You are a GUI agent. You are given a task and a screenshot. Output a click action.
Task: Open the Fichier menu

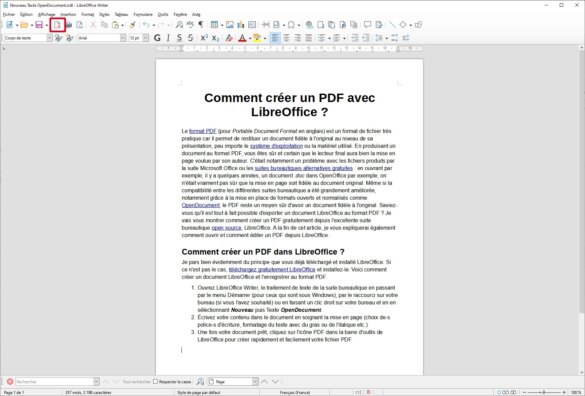coord(9,14)
